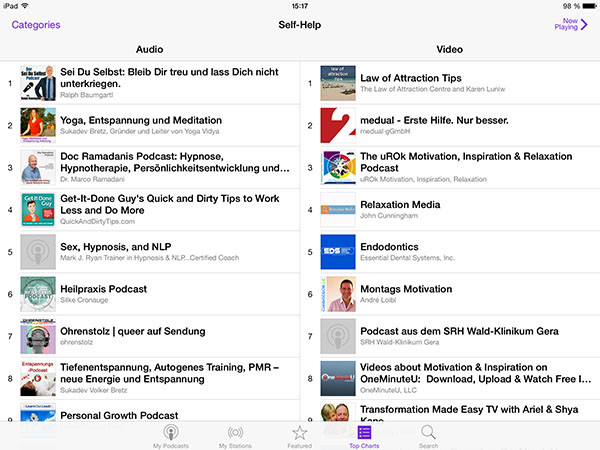Open Tiefenentspannung, Autogenes Training title
Screen dimensions: 600x450
[x=170, y=373]
